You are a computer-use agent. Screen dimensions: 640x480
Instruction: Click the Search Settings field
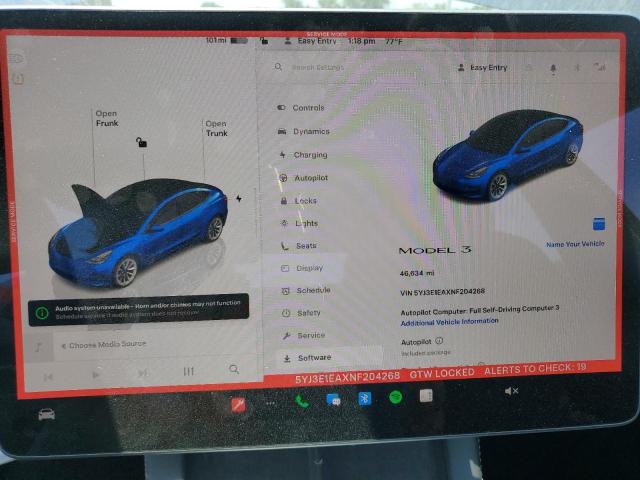coord(318,67)
